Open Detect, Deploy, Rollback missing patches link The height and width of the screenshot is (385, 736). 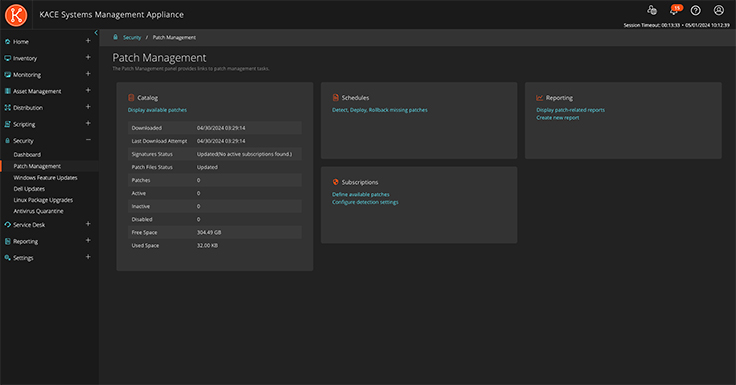pos(380,110)
